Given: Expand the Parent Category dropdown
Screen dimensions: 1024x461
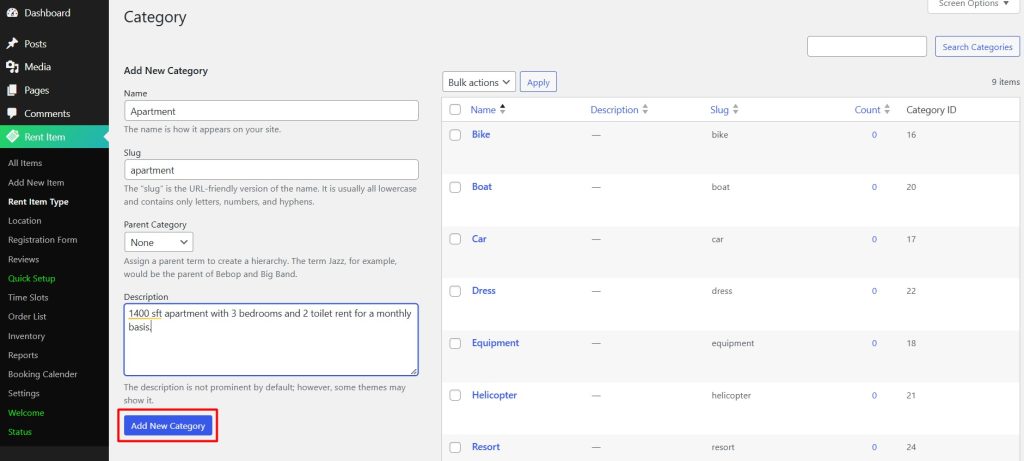Looking at the screenshot, I should point(159,242).
